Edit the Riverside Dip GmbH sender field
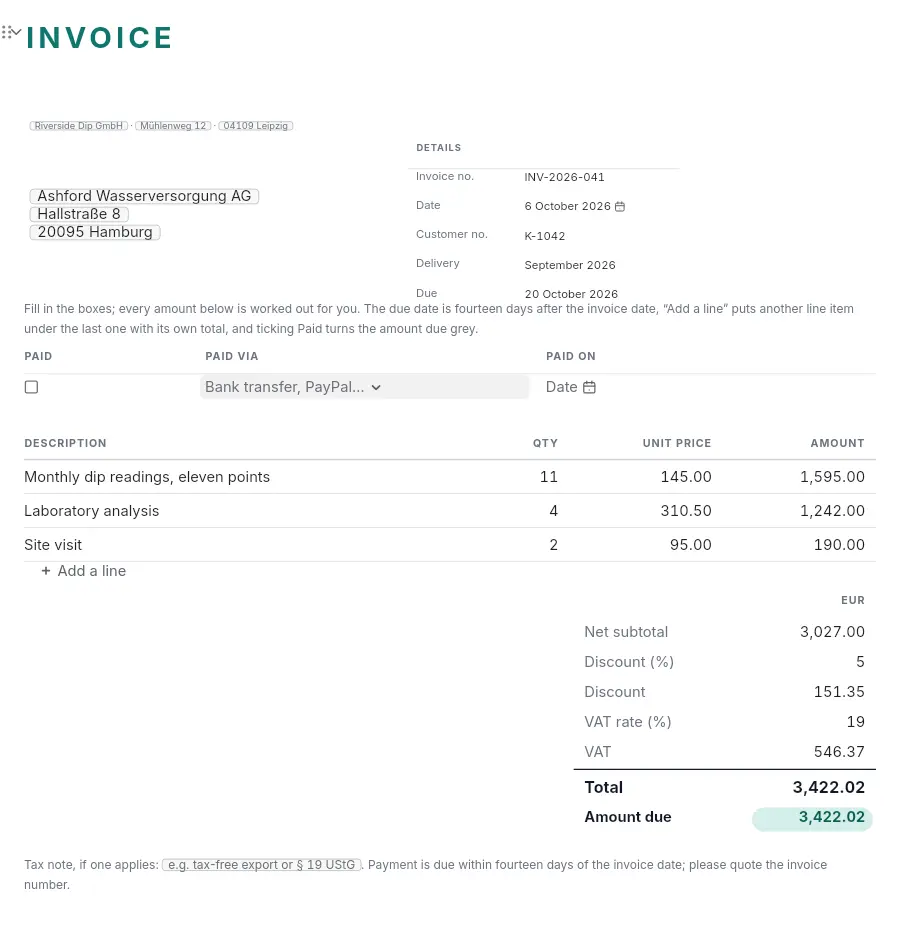 click(79, 126)
